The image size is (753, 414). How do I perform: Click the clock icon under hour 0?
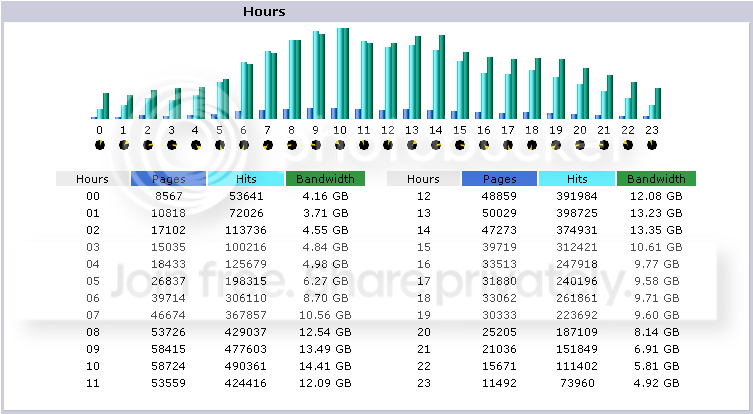[x=99, y=145]
